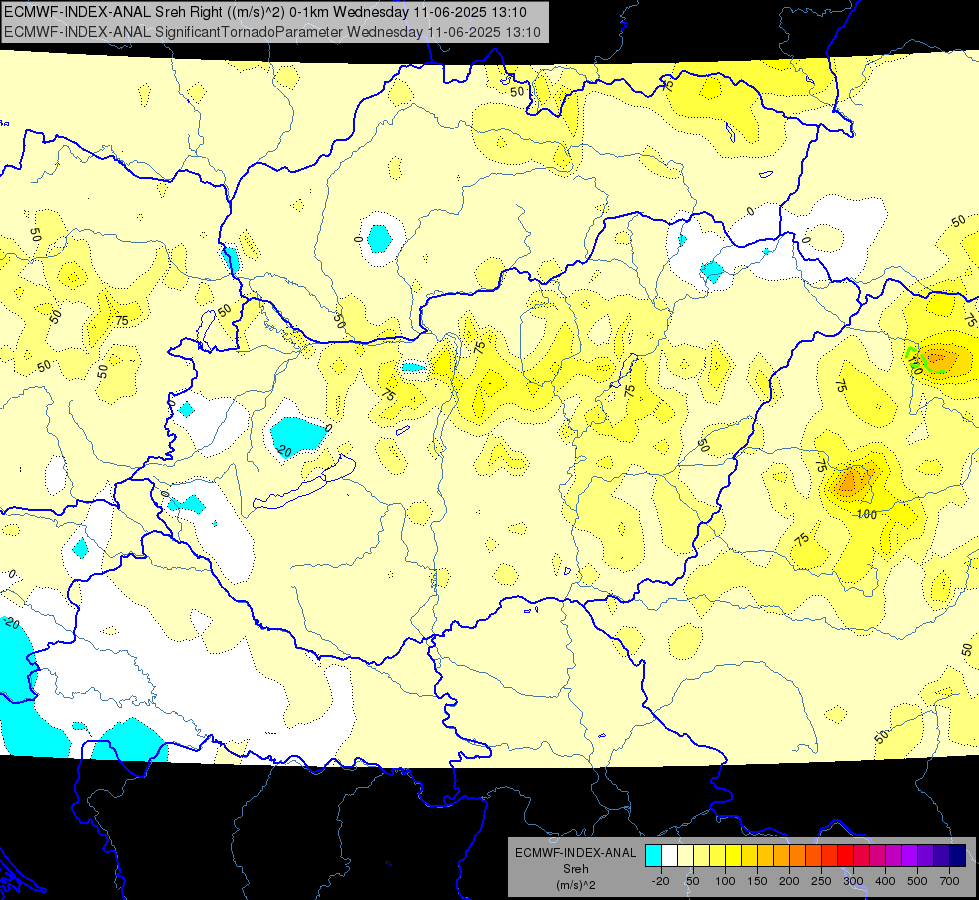Click the legend tick value 250
The width and height of the screenshot is (979, 900).
click(x=821, y=881)
